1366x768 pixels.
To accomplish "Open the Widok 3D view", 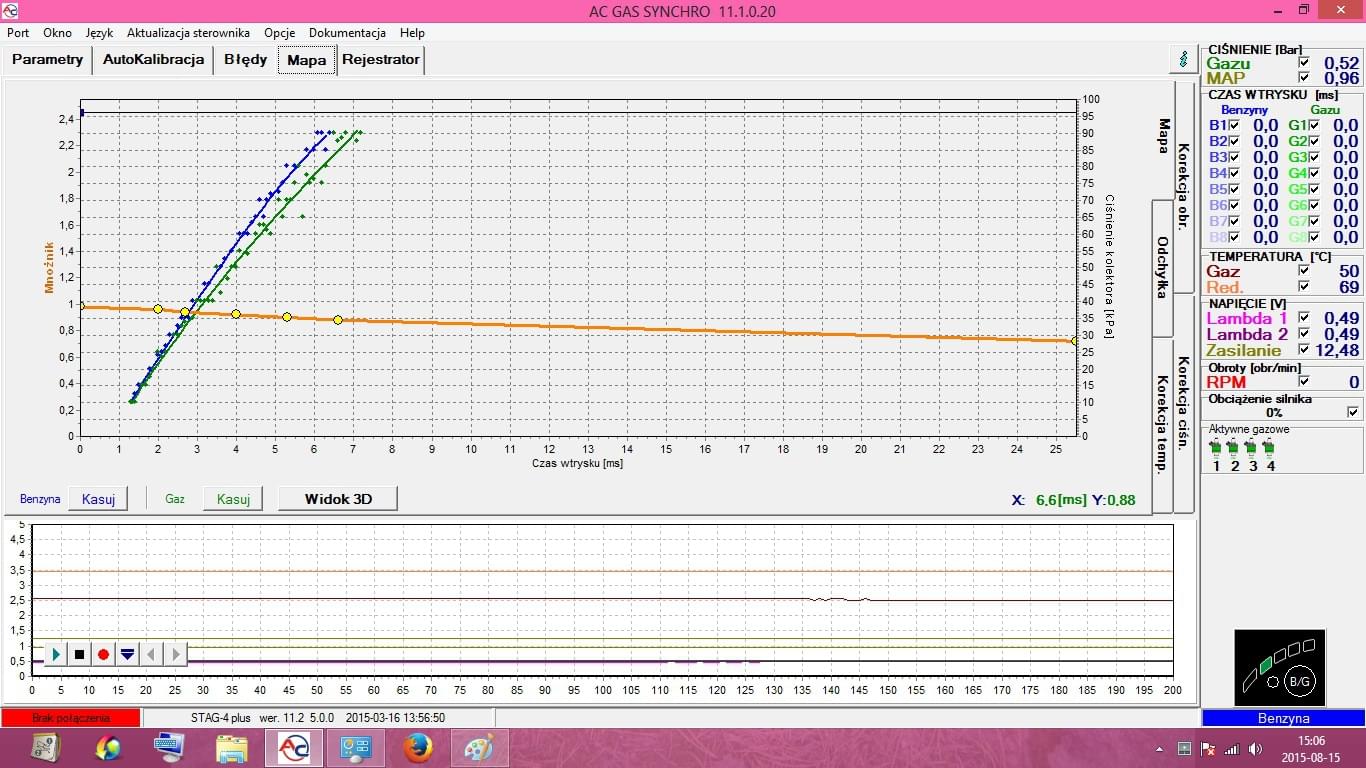I will click(337, 498).
